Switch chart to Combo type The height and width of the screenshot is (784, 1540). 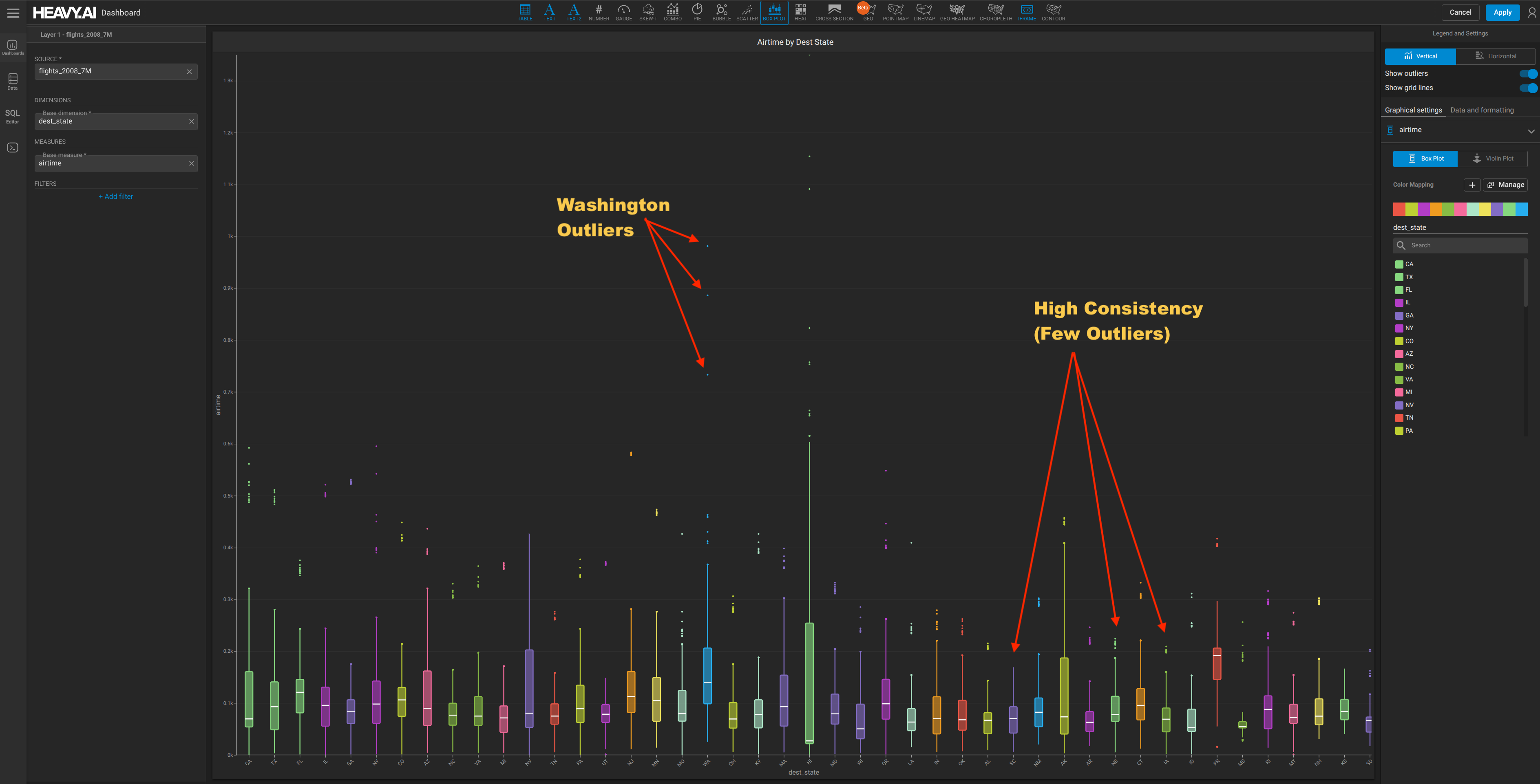673,12
